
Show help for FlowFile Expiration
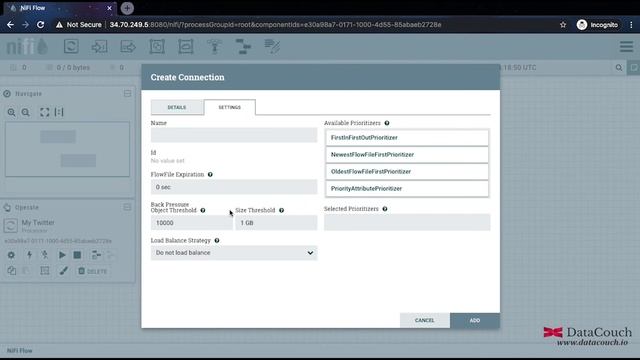[210, 174]
